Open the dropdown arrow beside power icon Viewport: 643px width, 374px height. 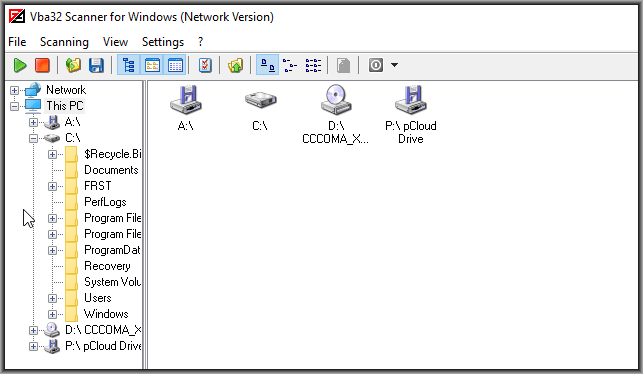pyautogui.click(x=394, y=65)
